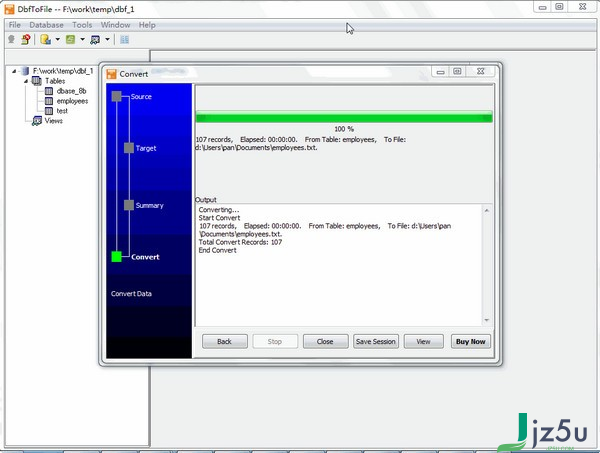Open dropdown arrow beside yellow database icon

57,39
